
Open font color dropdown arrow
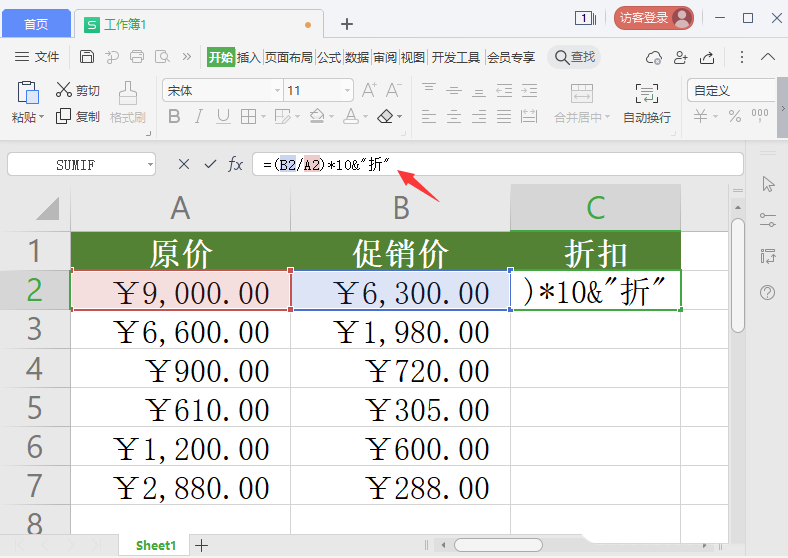[x=365, y=117]
